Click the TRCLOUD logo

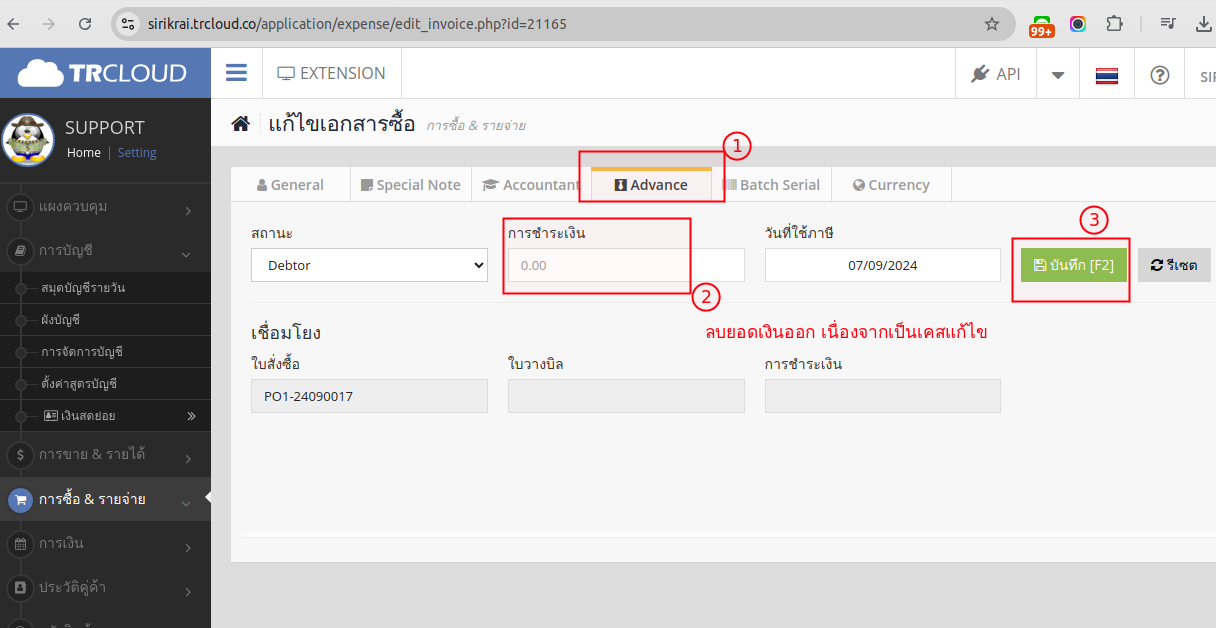(x=103, y=73)
